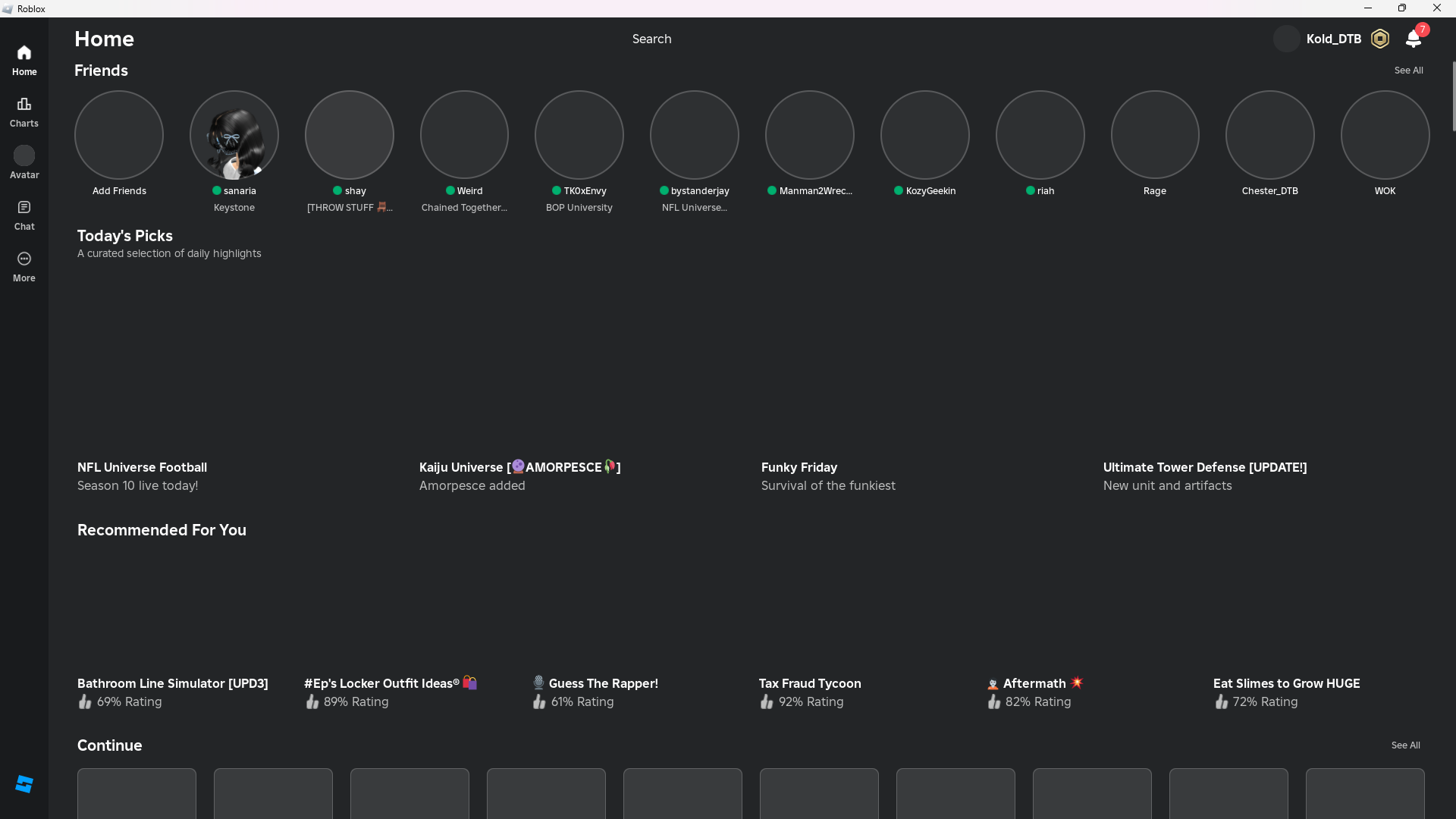Open NFL Universe Football title

[142, 467]
